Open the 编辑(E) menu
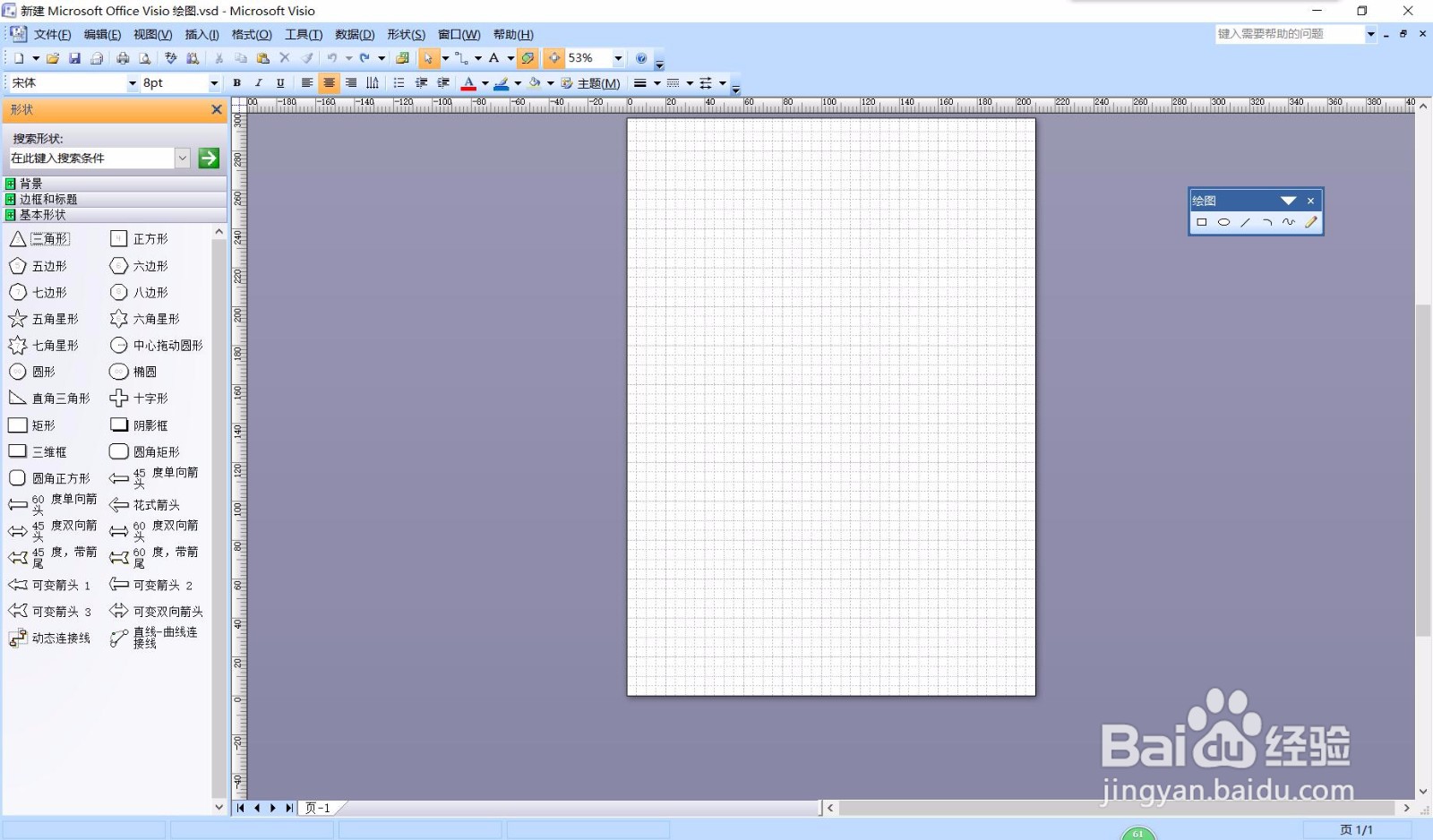 (102, 35)
